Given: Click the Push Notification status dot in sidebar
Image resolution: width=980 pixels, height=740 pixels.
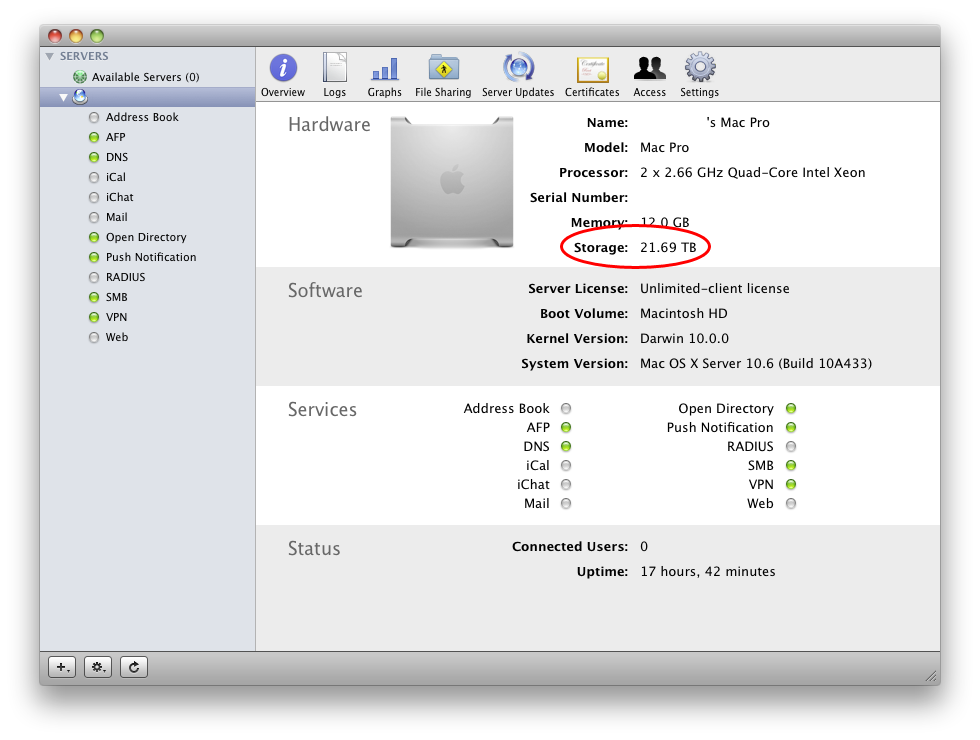Looking at the screenshot, I should click(94, 257).
